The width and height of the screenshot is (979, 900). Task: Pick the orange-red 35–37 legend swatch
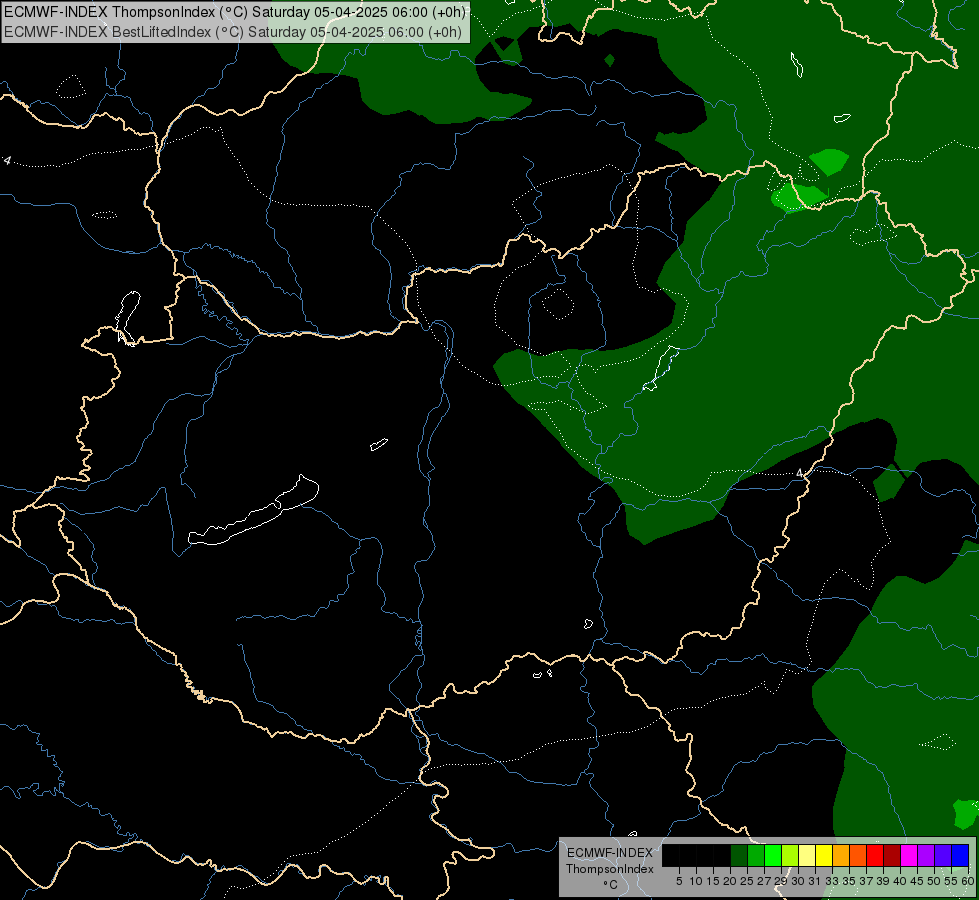click(x=858, y=855)
